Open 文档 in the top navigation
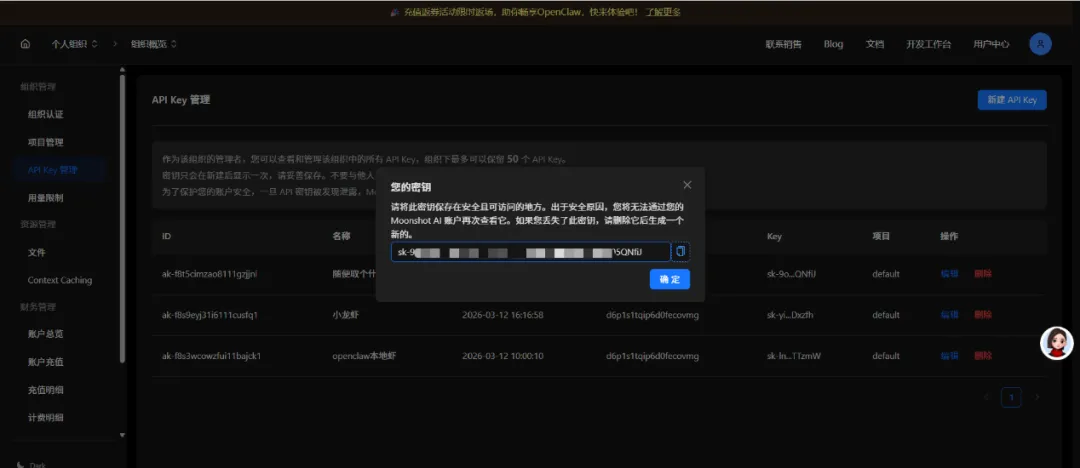The image size is (1080, 468). point(875,44)
